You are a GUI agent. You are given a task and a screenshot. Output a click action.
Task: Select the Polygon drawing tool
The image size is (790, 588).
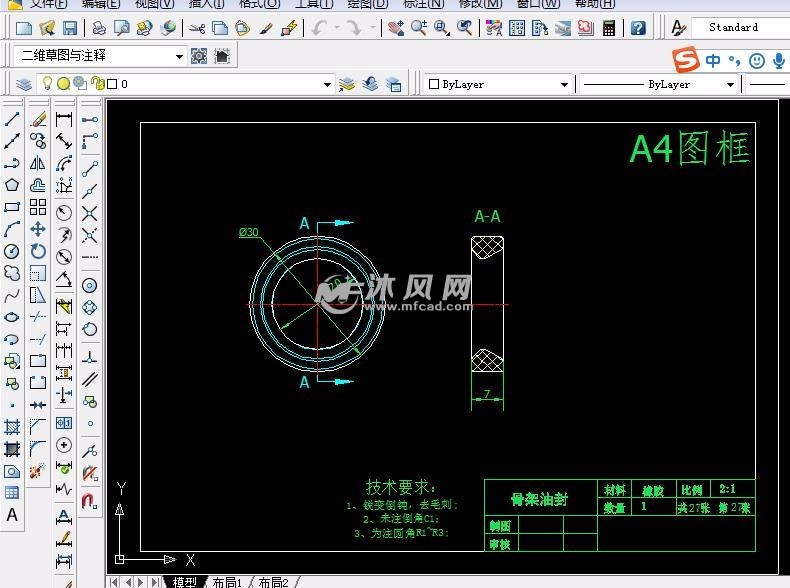tap(12, 185)
